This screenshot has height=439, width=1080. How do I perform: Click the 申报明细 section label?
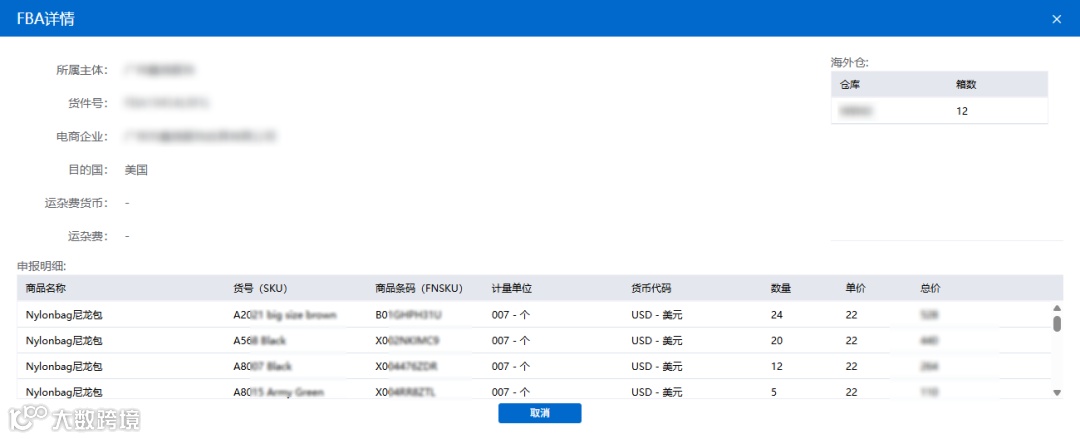click(x=41, y=265)
